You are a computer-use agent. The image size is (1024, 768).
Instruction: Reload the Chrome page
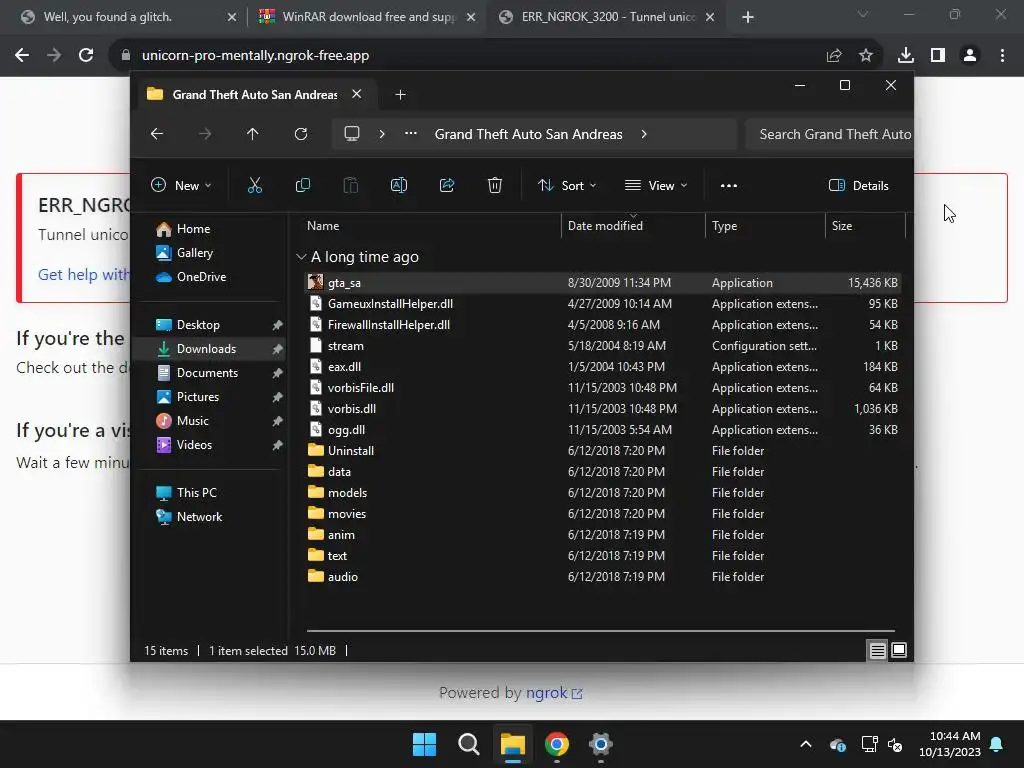point(86,56)
